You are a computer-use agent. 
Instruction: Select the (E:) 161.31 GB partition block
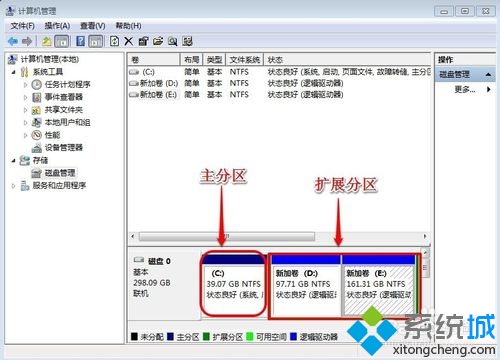pos(378,284)
